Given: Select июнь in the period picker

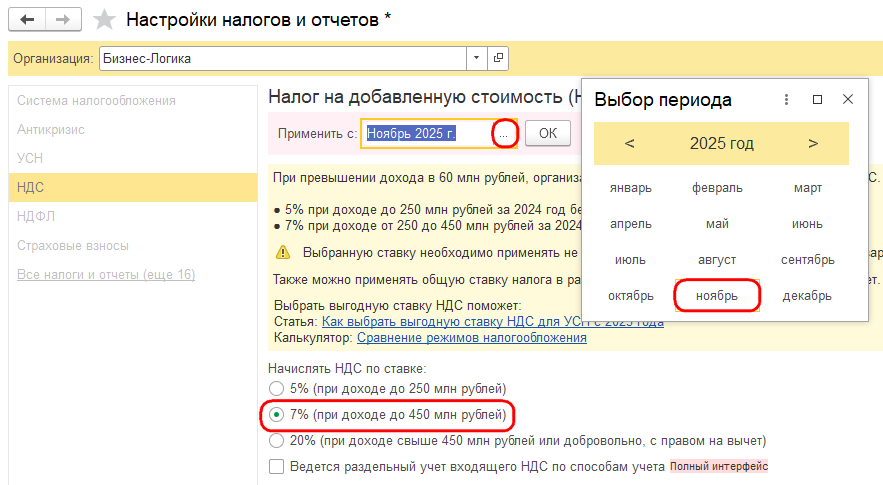Looking at the screenshot, I should (808, 224).
